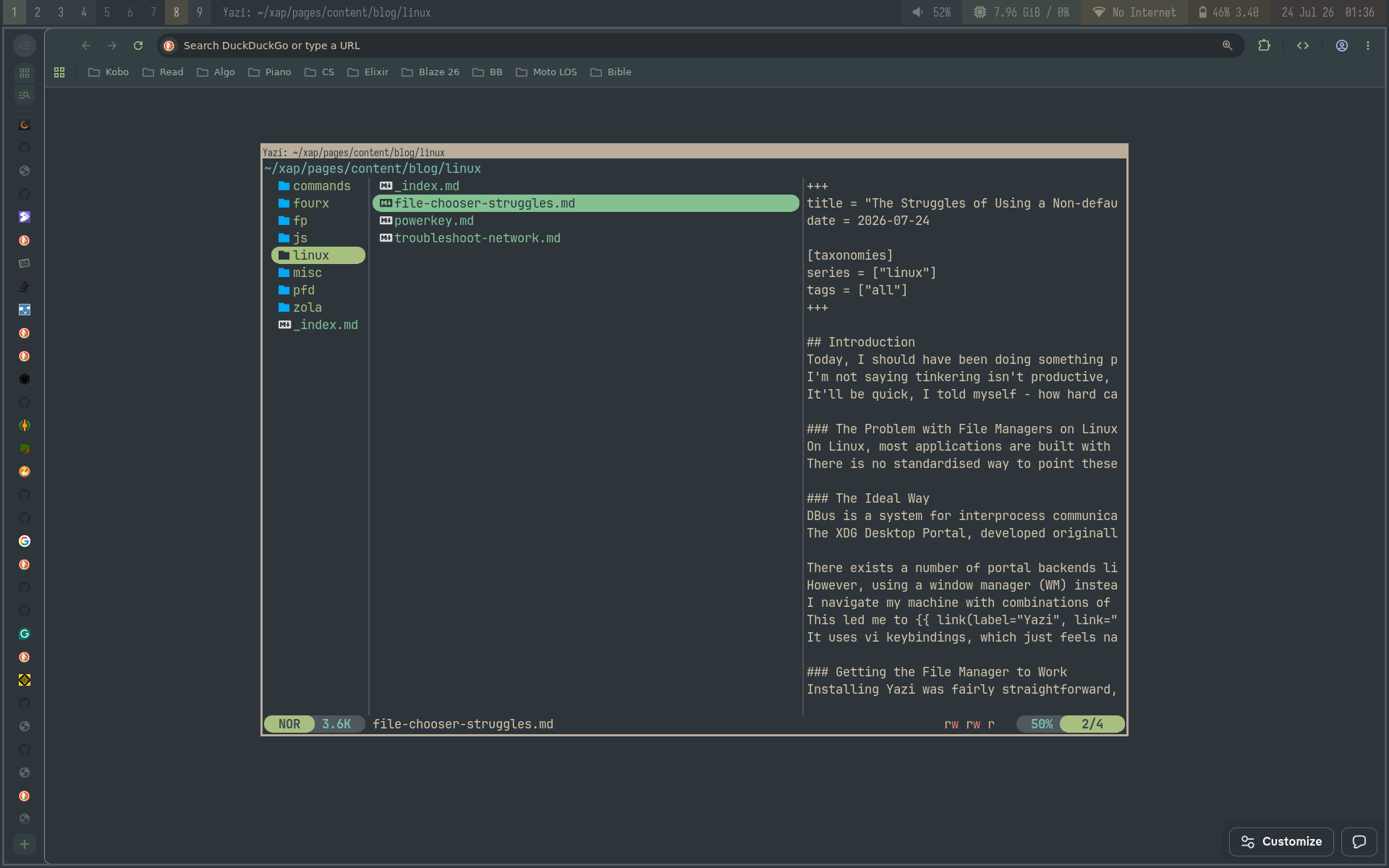This screenshot has height=868, width=1389.
Task: Select powerkey.md file
Action: pyautogui.click(x=586, y=221)
